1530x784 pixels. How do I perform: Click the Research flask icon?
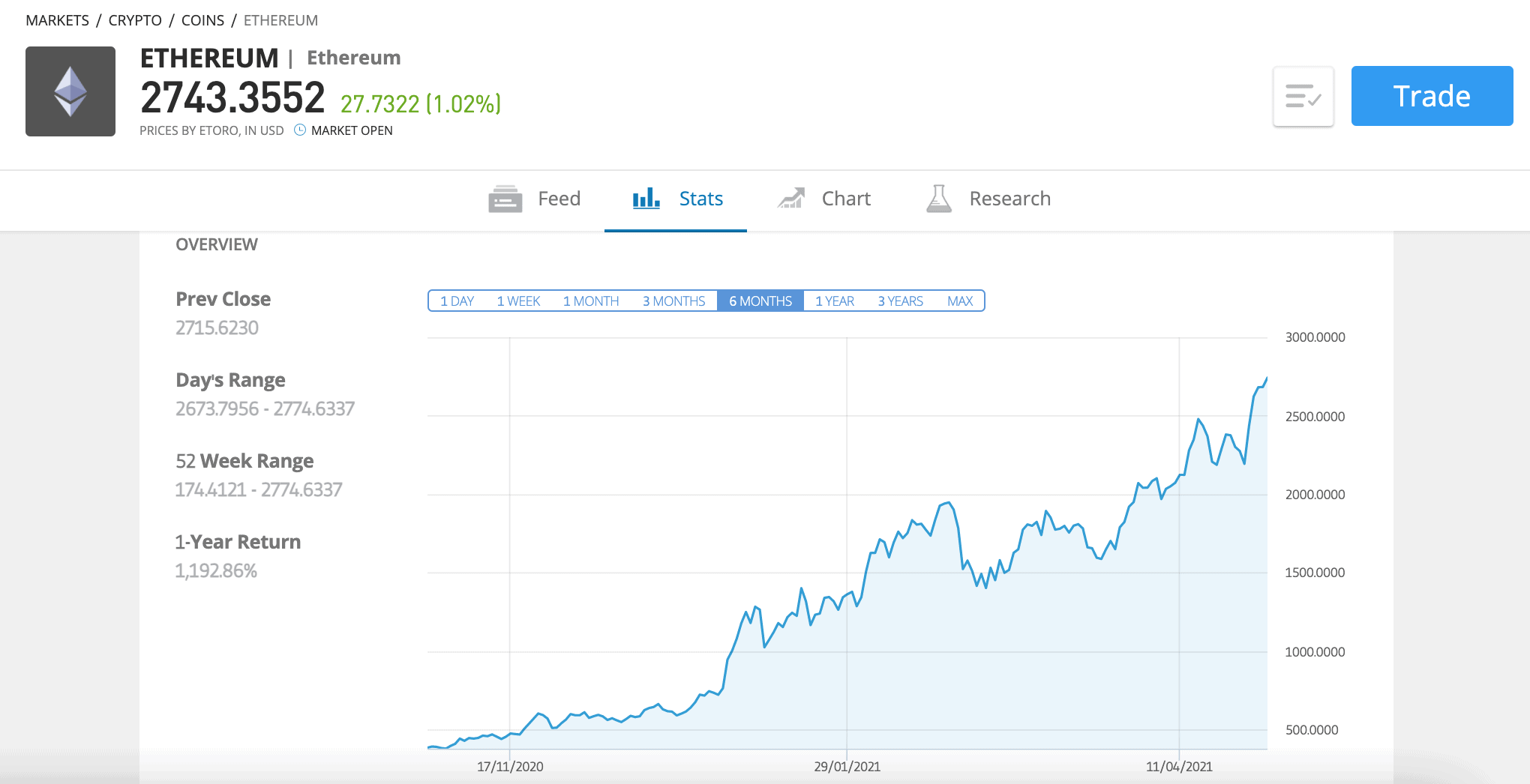(938, 199)
